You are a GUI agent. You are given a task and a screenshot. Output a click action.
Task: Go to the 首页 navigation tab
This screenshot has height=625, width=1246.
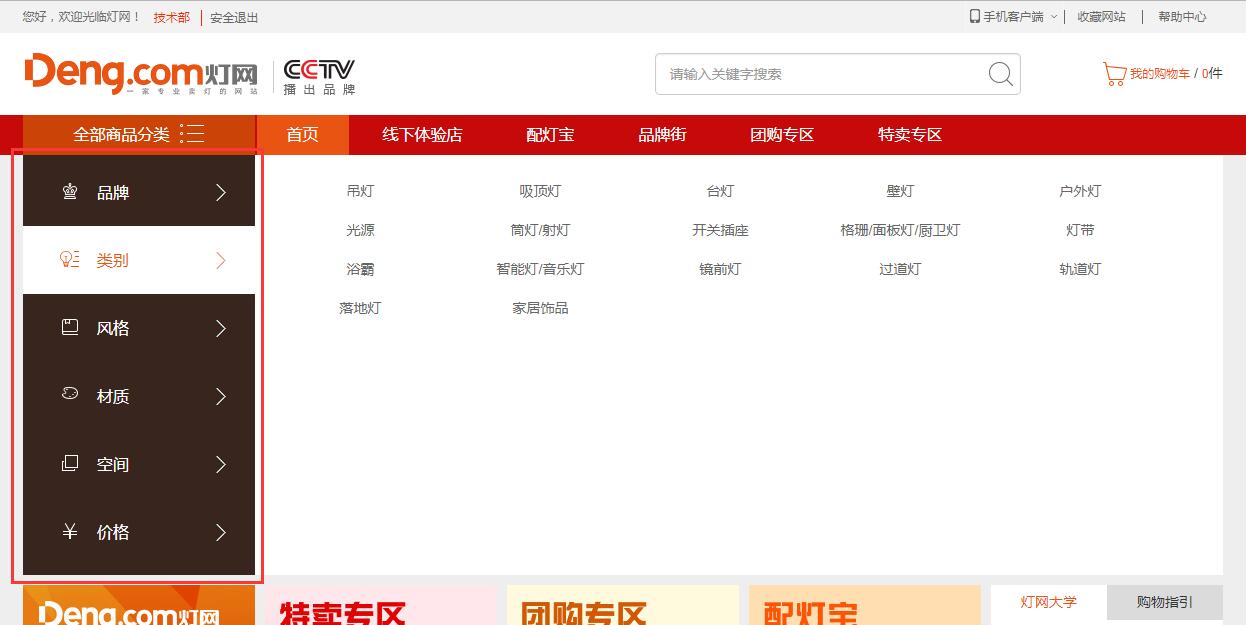click(x=303, y=135)
